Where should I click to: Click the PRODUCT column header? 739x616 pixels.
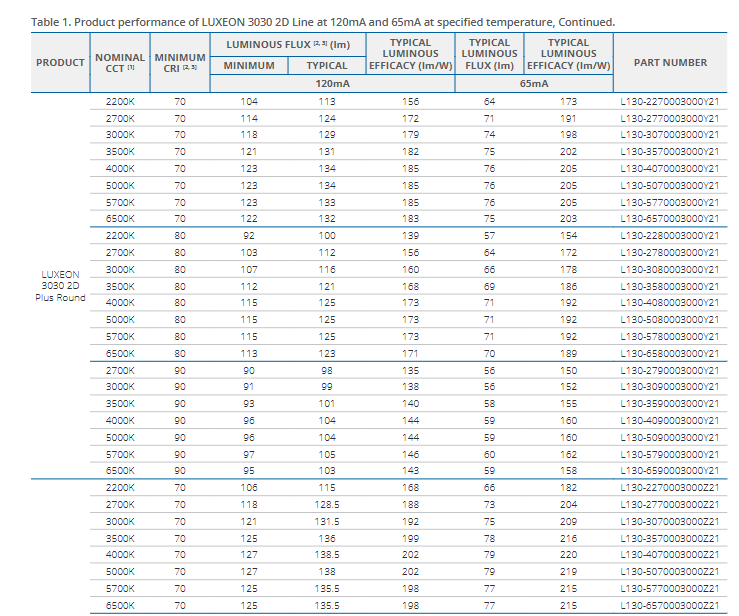pyautogui.click(x=60, y=62)
